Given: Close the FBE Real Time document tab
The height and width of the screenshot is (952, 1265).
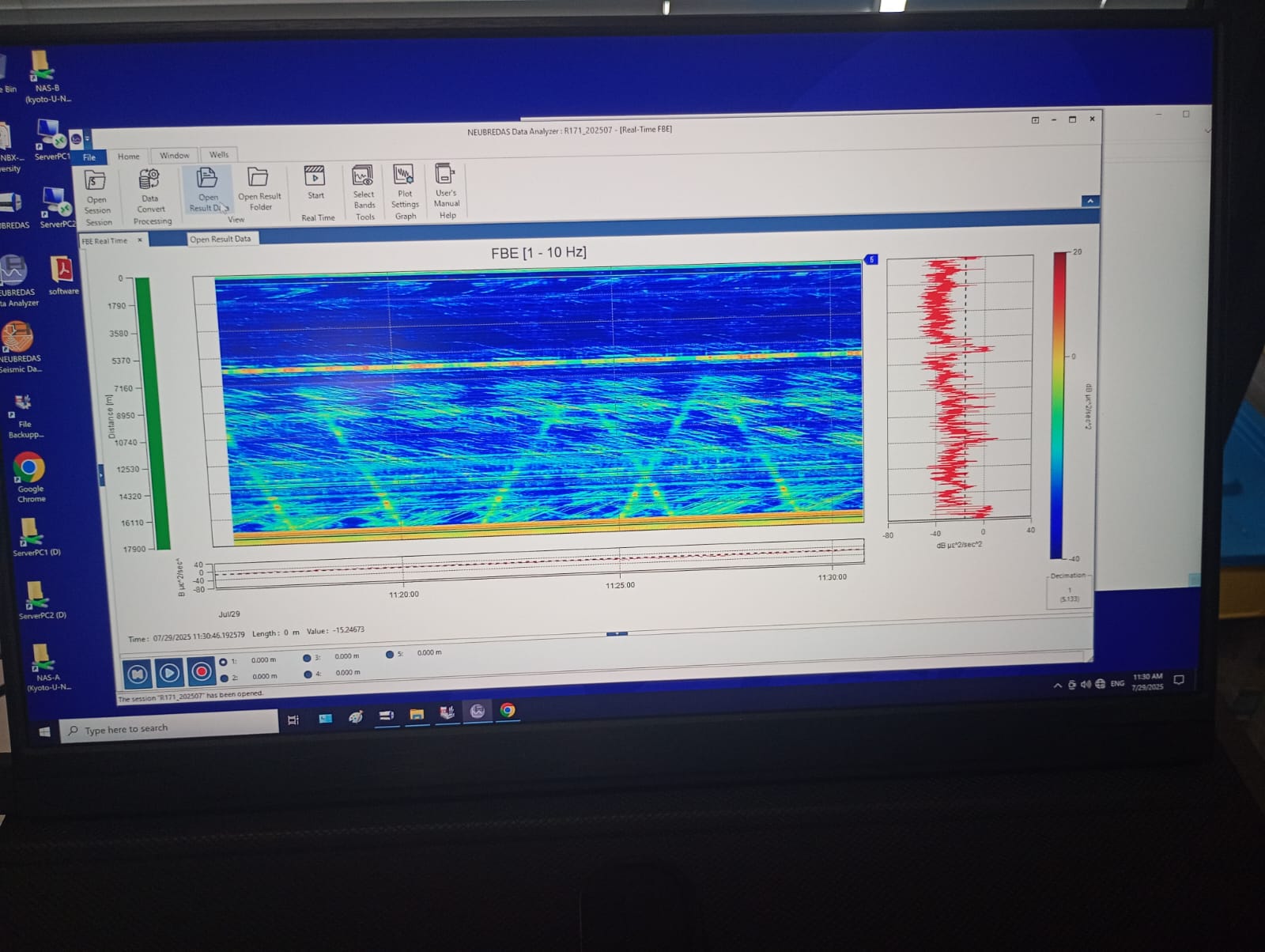Looking at the screenshot, I should click(x=140, y=240).
